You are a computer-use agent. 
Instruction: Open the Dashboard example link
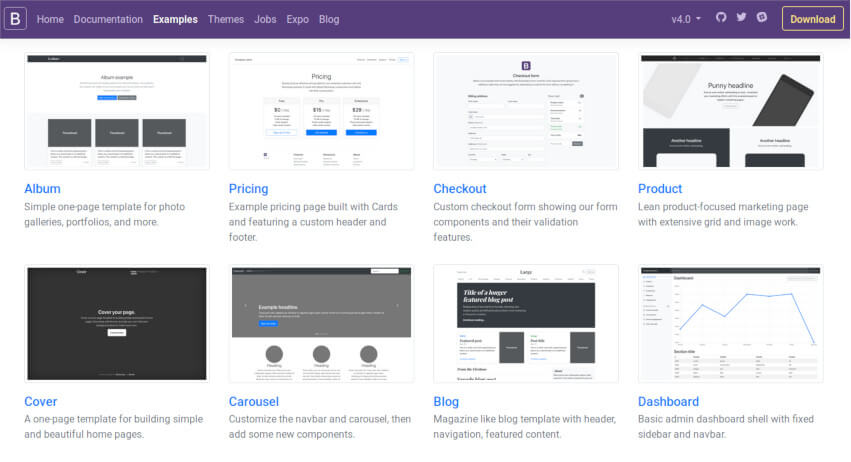pyautogui.click(x=668, y=402)
